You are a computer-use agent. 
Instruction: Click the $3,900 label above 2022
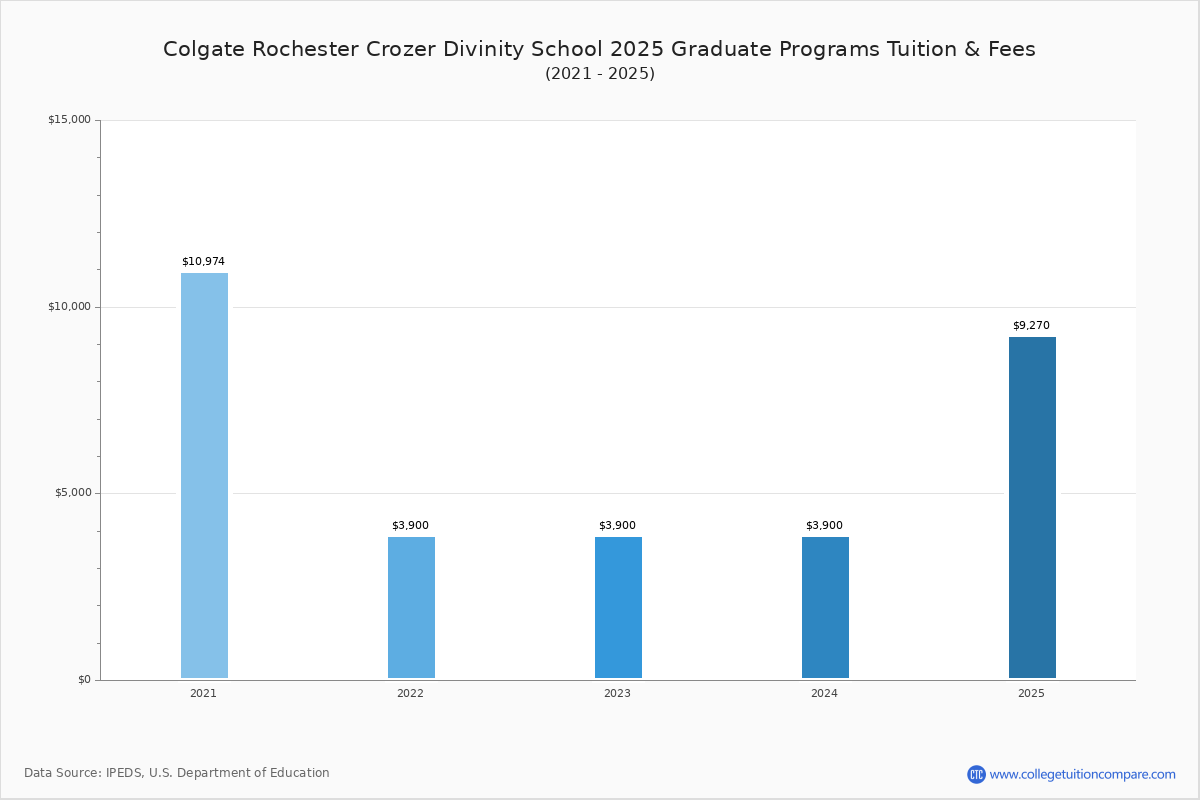410,526
